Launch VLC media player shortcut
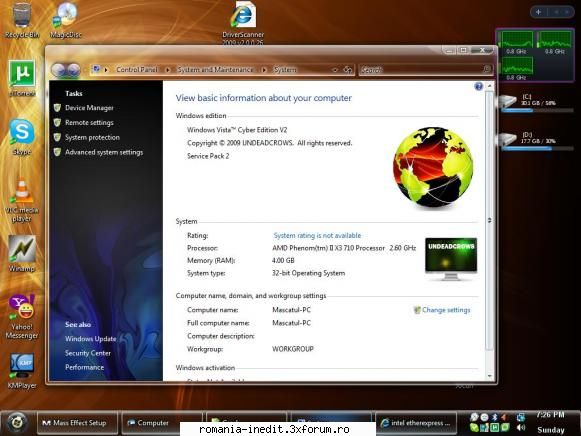The image size is (581, 436). [x=21, y=200]
